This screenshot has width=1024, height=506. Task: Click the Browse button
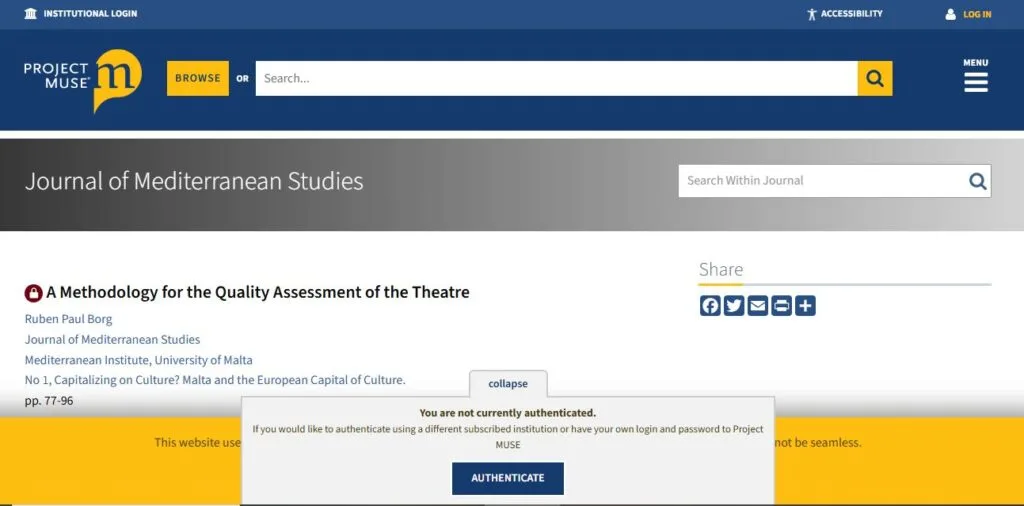pyautogui.click(x=198, y=78)
